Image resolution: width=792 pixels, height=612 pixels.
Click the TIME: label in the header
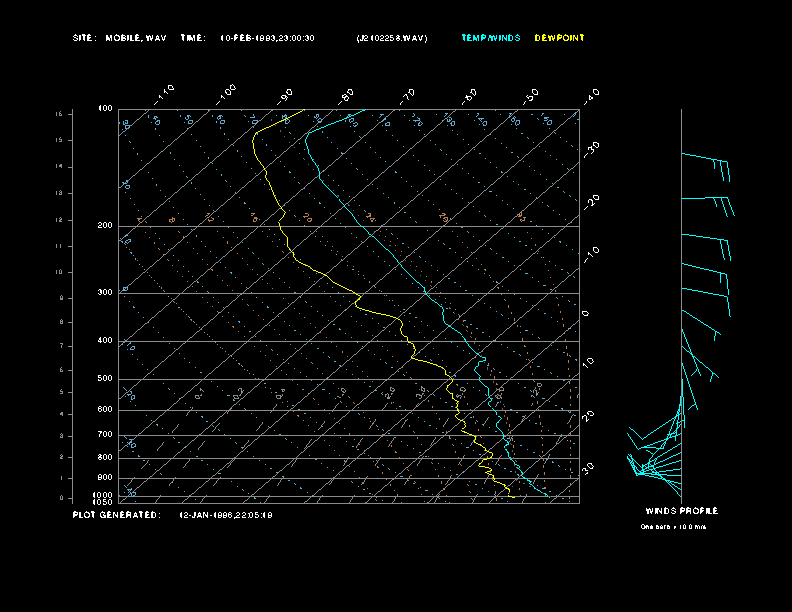(x=193, y=38)
